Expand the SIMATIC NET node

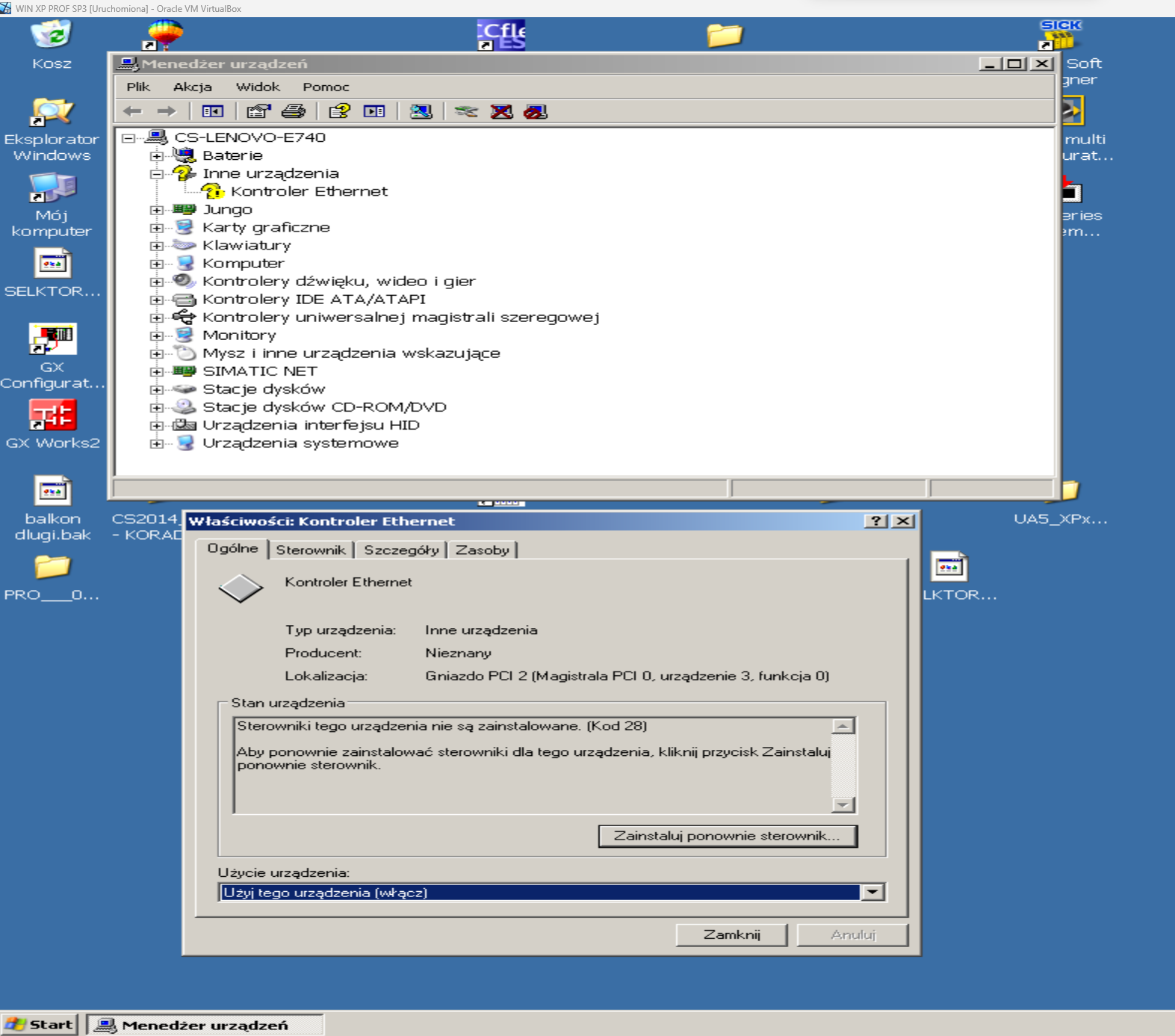point(156,371)
